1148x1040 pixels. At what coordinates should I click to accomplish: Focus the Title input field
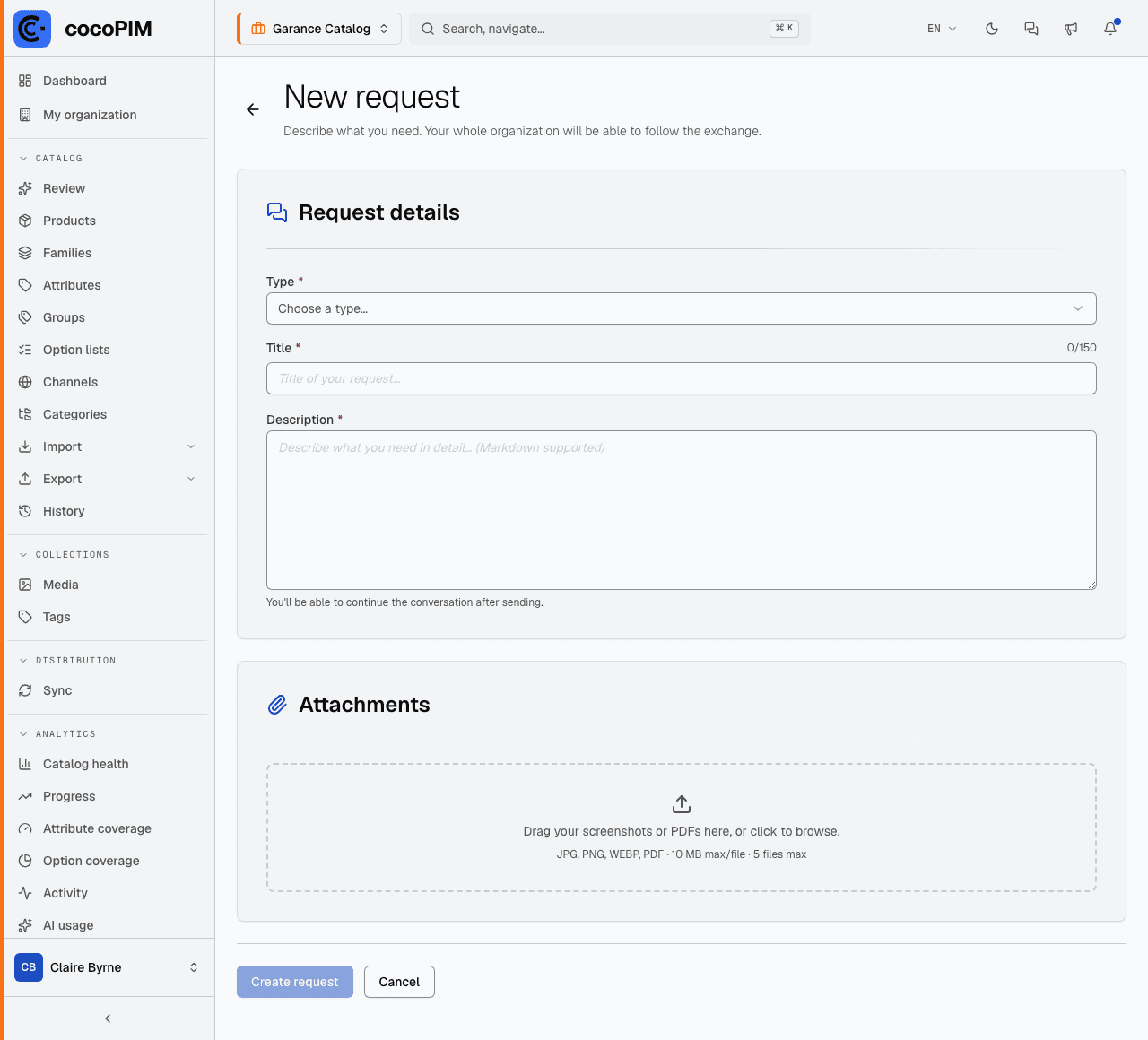pyautogui.click(x=682, y=378)
